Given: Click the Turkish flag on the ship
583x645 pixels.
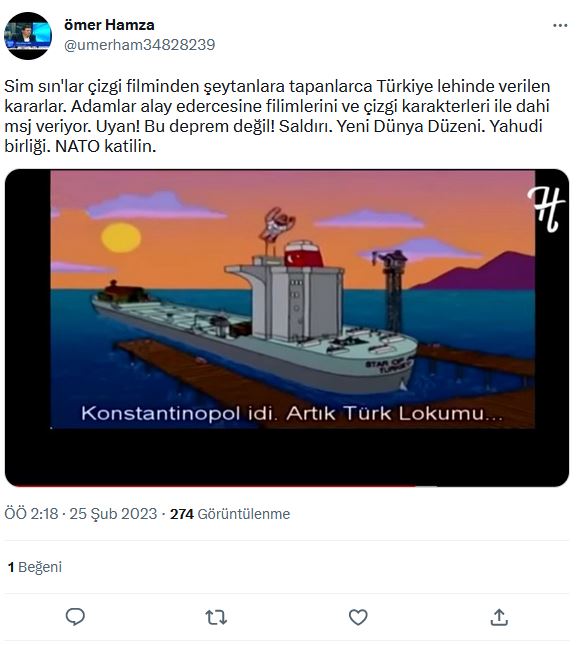Looking at the screenshot, I should click(x=303, y=254).
